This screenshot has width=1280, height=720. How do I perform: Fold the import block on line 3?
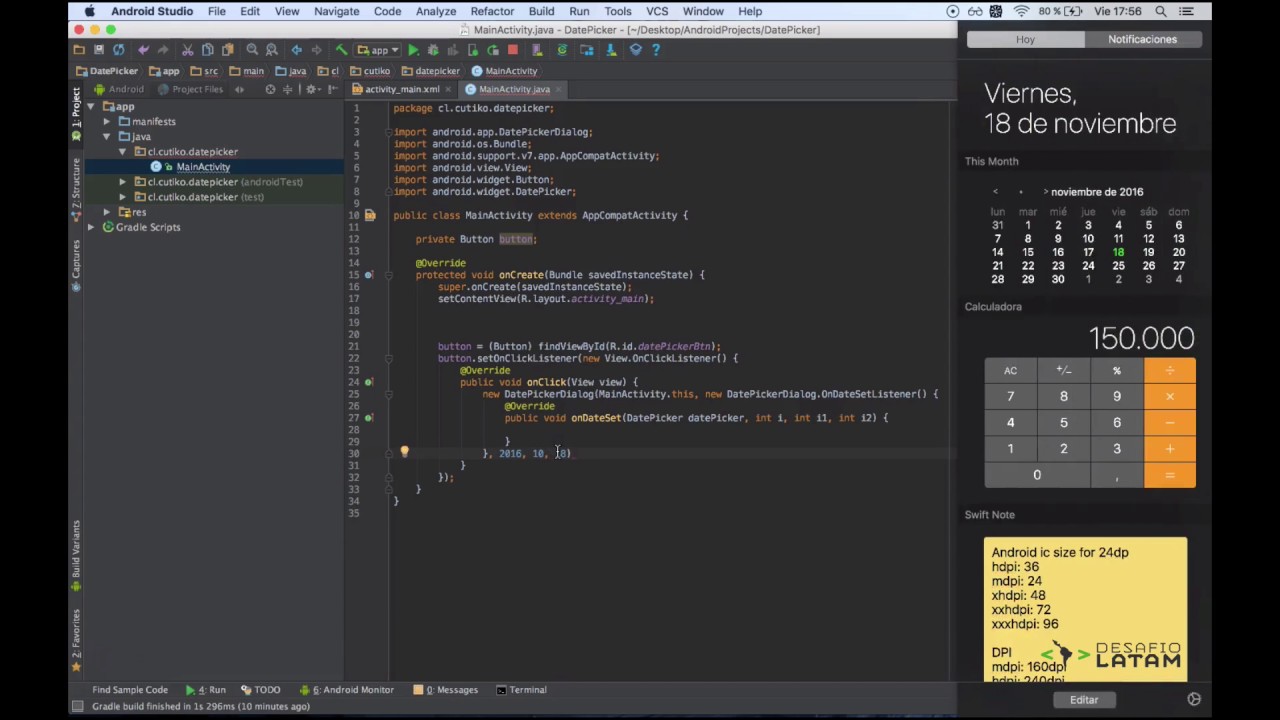pos(389,132)
